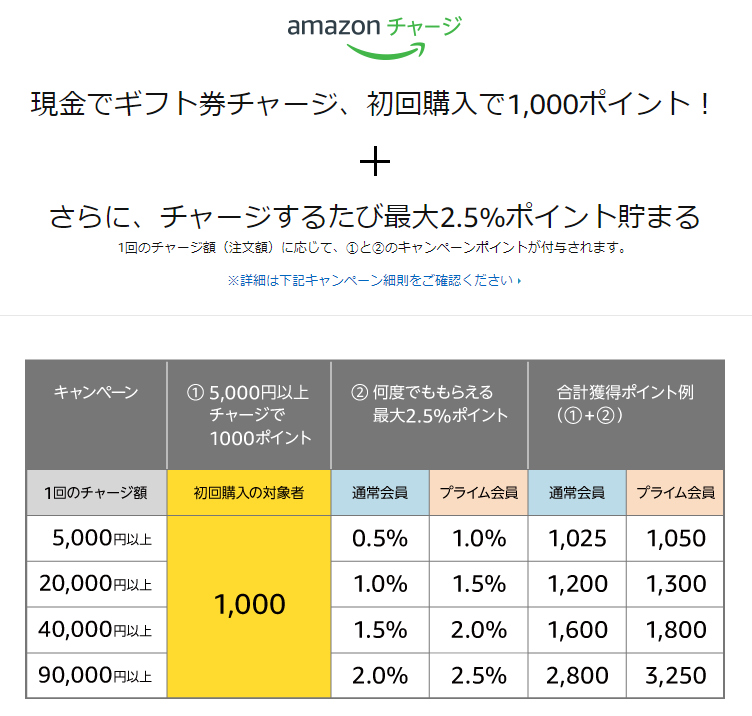
Task: Select the 1回のチャージ額 column header
Action: [96, 492]
